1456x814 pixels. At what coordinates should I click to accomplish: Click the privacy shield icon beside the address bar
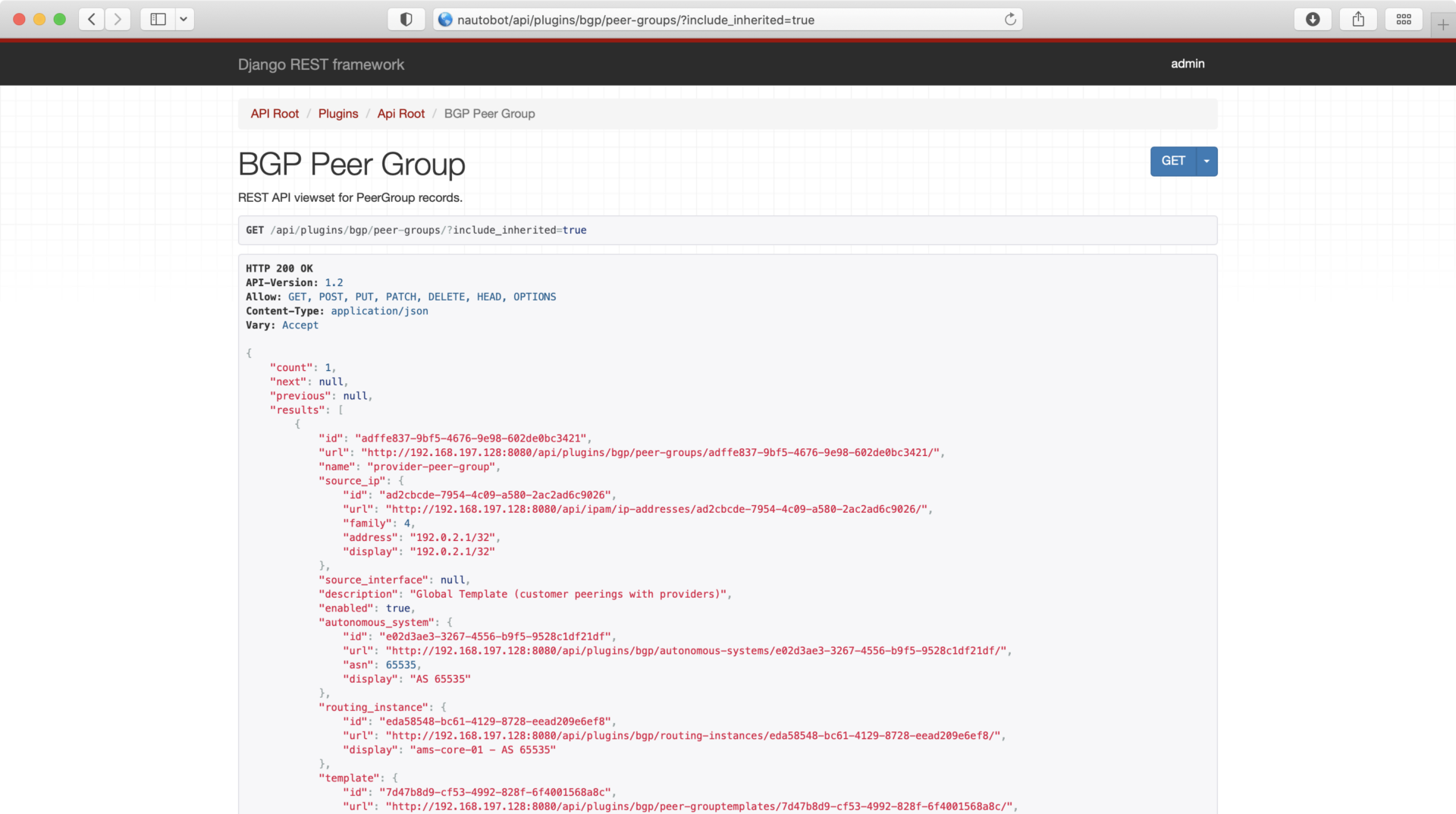pos(406,19)
